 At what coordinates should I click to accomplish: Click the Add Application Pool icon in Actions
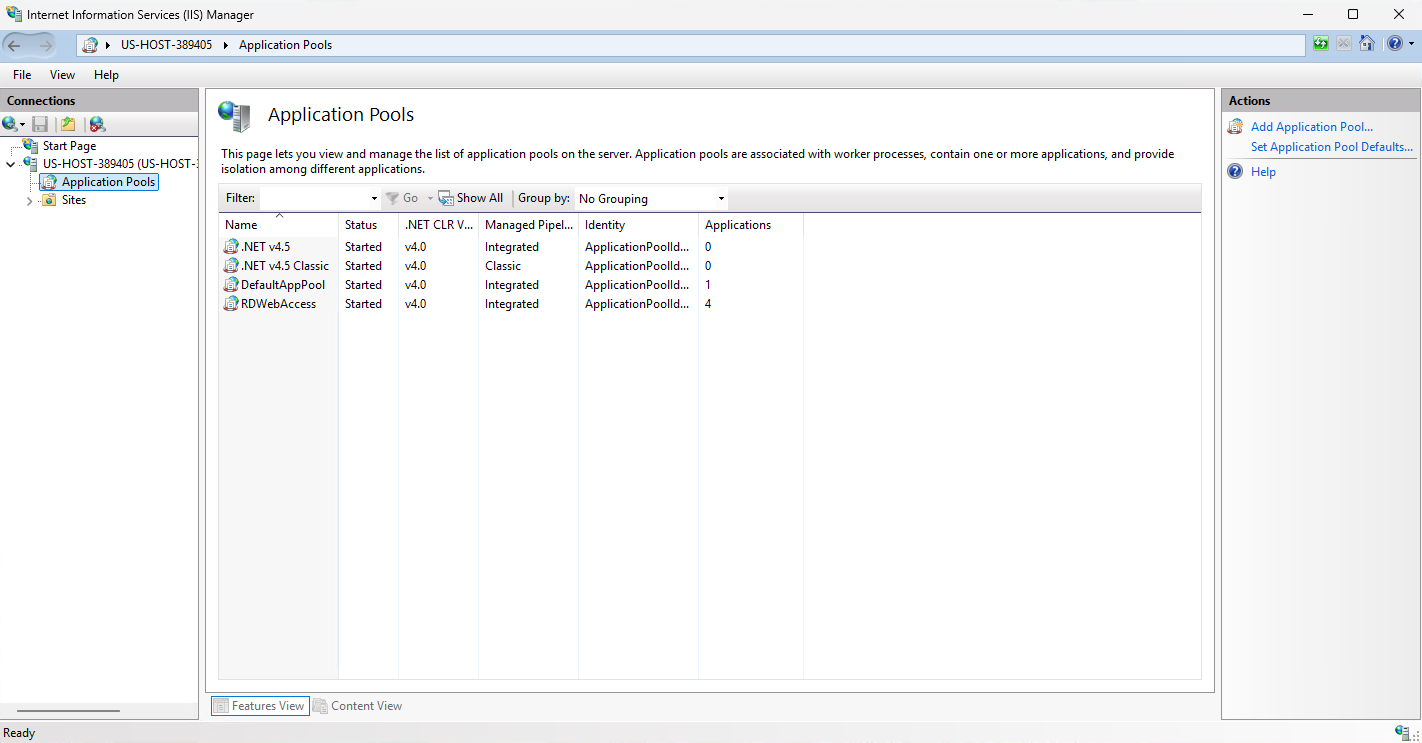(x=1235, y=127)
